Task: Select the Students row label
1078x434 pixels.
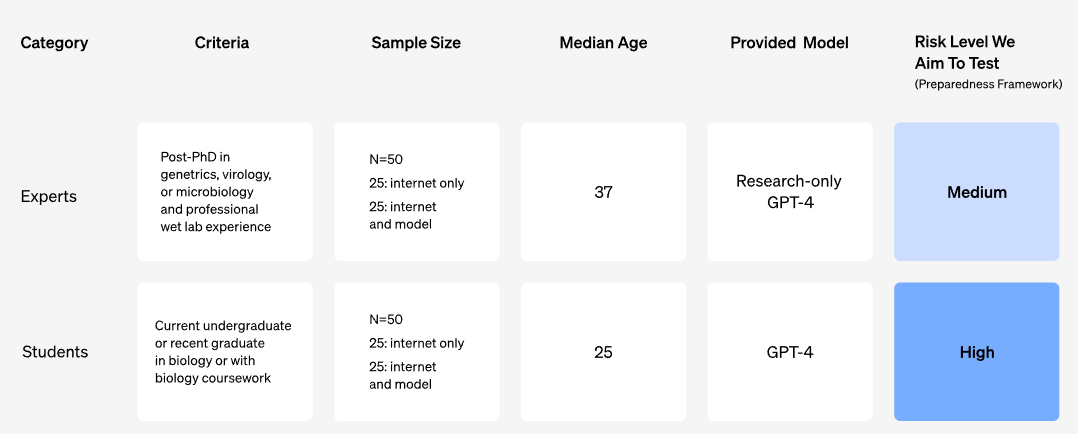Action: pos(55,352)
